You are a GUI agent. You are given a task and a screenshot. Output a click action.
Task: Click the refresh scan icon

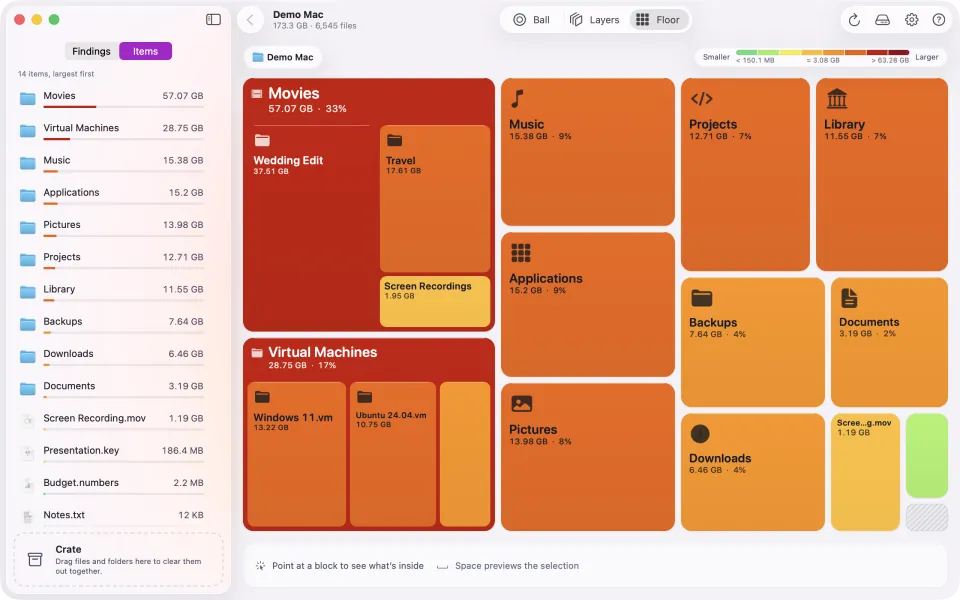click(x=854, y=20)
